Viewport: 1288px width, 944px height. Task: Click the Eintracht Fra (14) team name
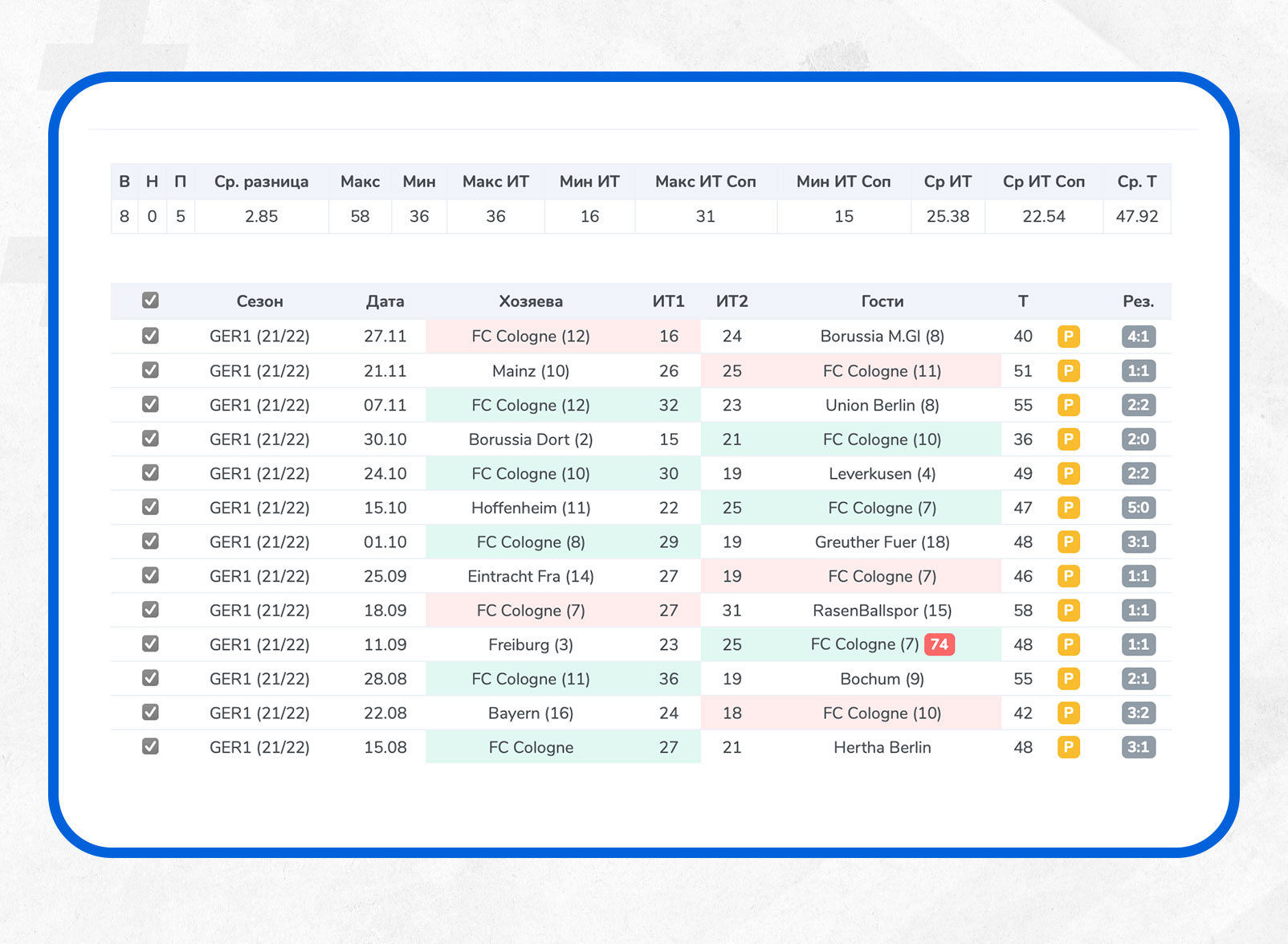530,576
